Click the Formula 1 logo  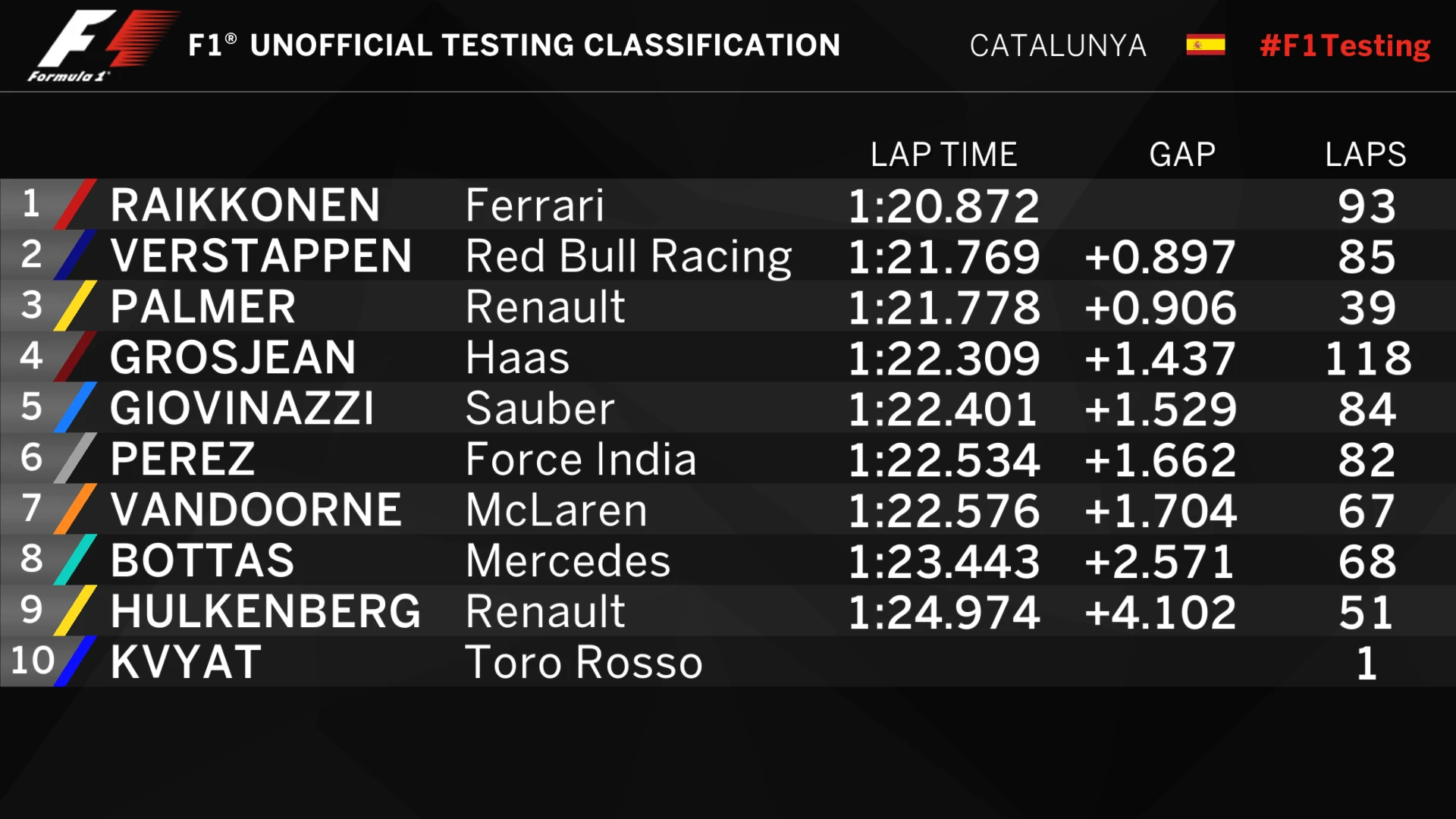pos(102,45)
